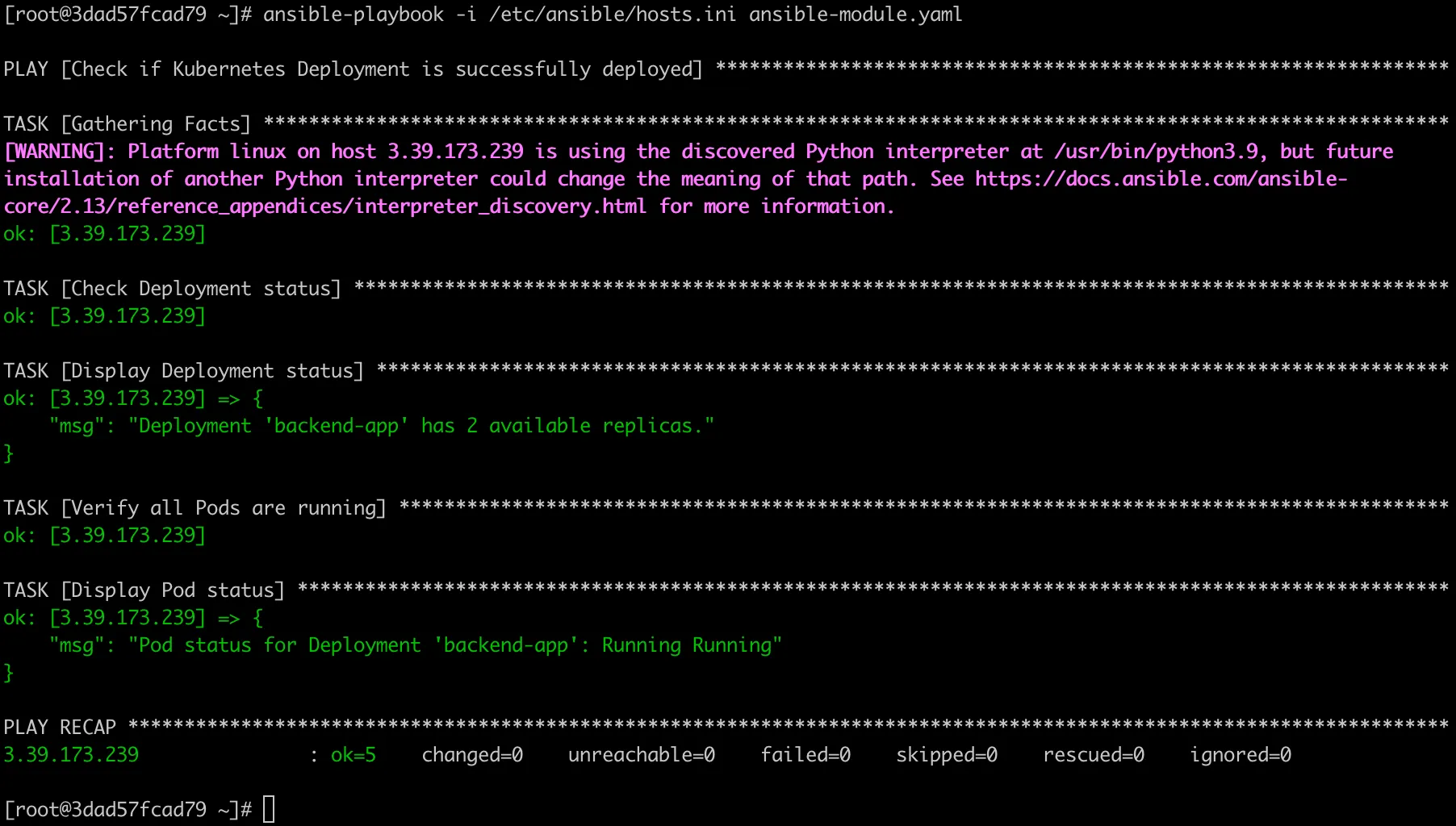Click the /etc/ansible/hosts.ini inventory path
This screenshot has height=826, width=1456.
pyautogui.click(x=613, y=15)
